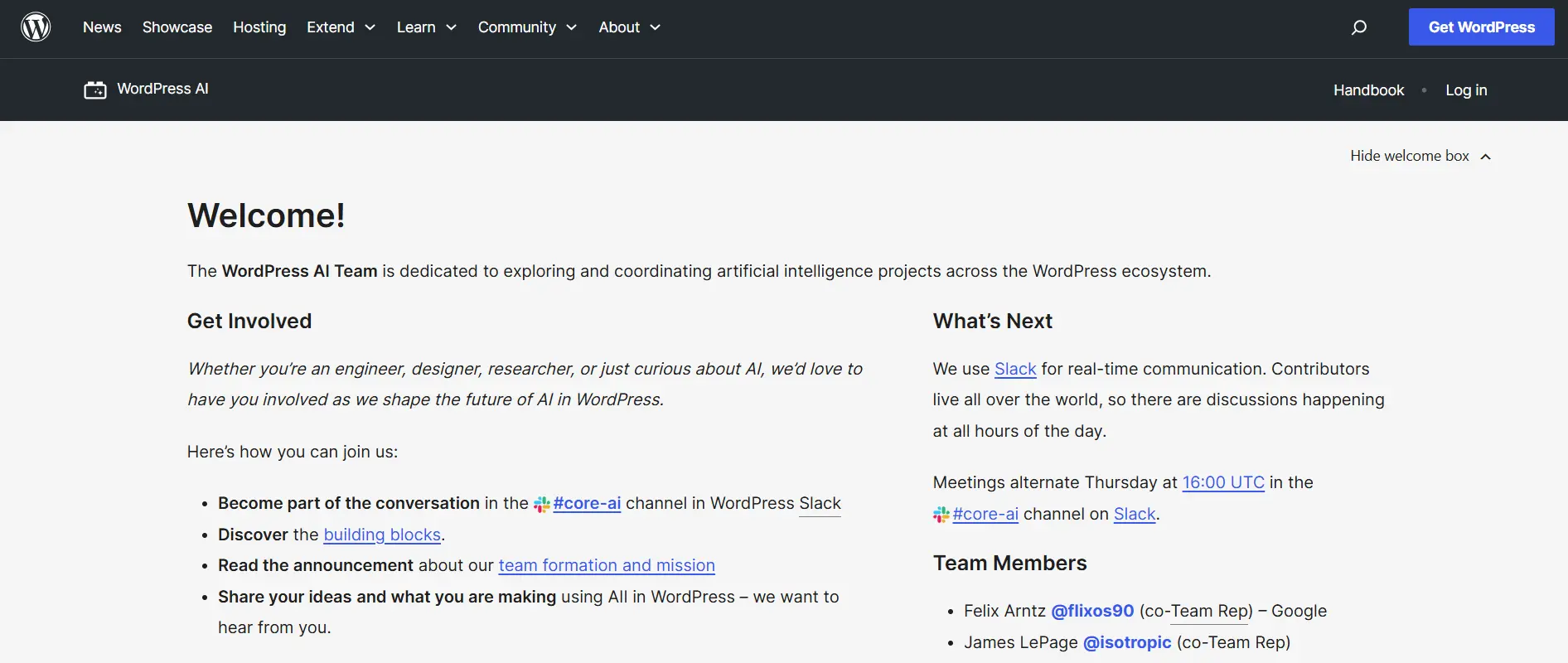Open the site search magnifier icon
Image resolution: width=1568 pixels, height=663 pixels.
1358,27
